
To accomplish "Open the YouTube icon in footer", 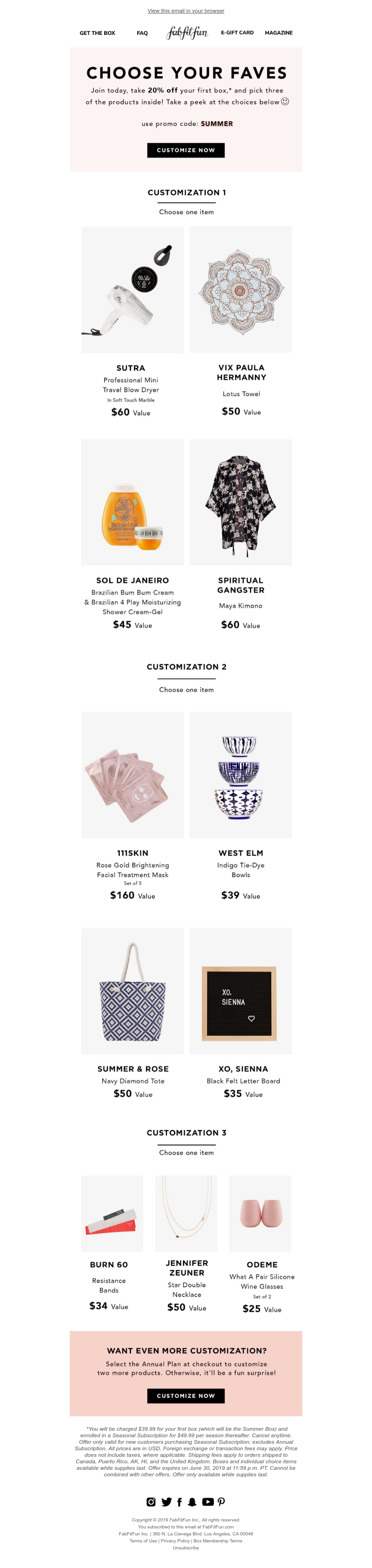I will (x=208, y=1501).
